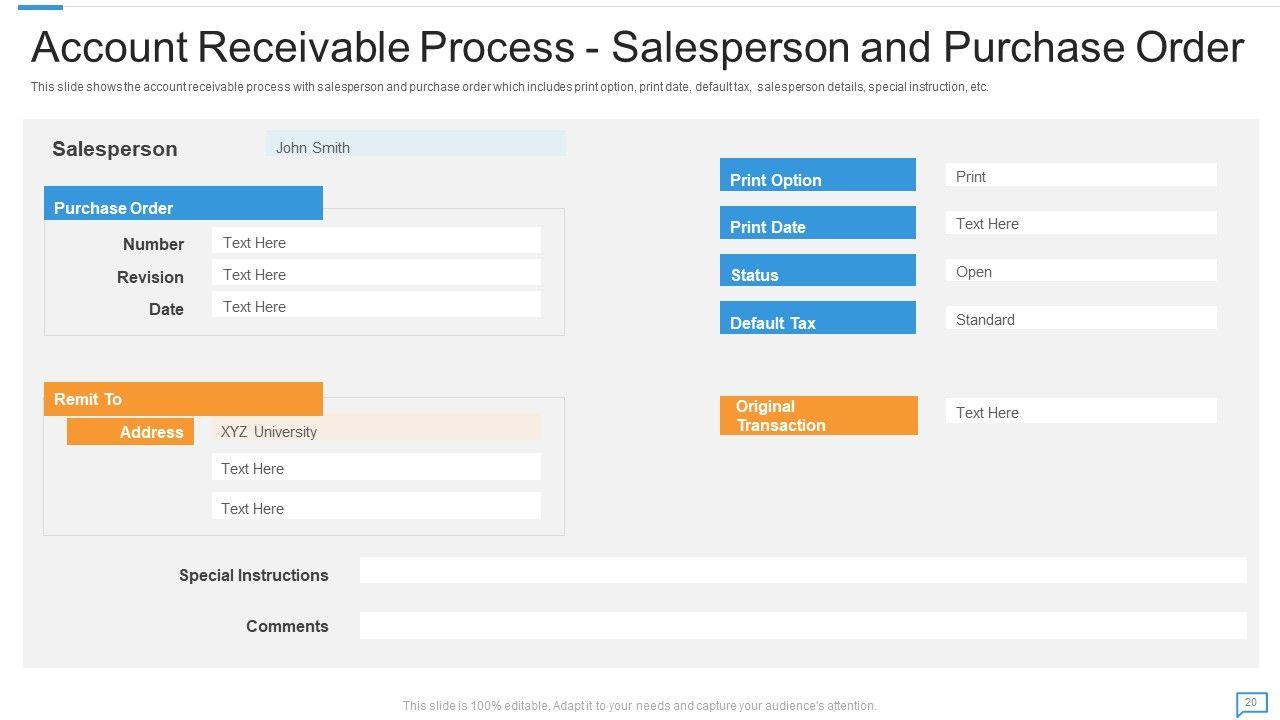Click the Print Option blue label
Image resolution: width=1280 pixels, height=720 pixels.
click(817, 175)
